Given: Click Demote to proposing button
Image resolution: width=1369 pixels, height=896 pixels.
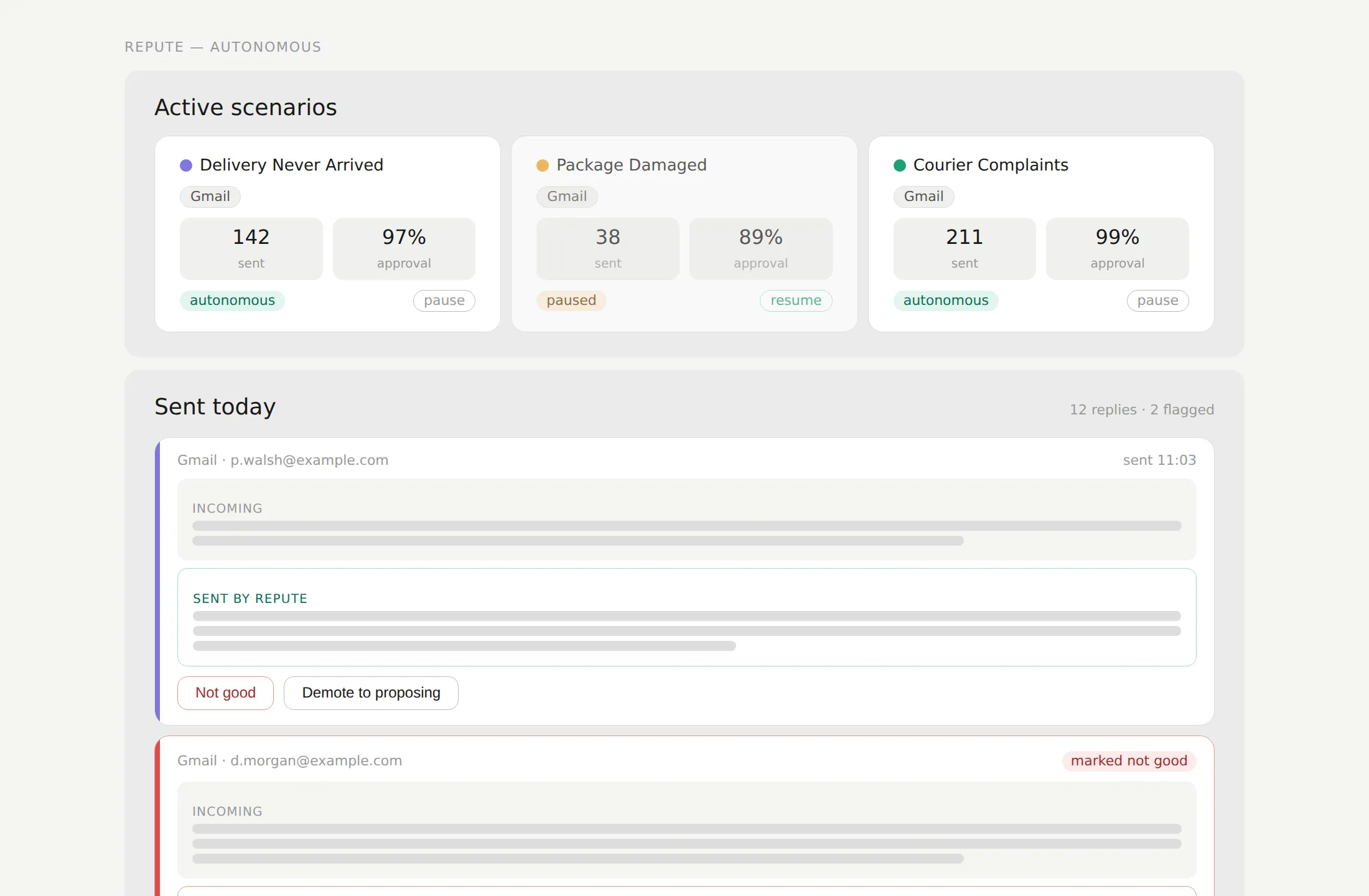Looking at the screenshot, I should (371, 693).
